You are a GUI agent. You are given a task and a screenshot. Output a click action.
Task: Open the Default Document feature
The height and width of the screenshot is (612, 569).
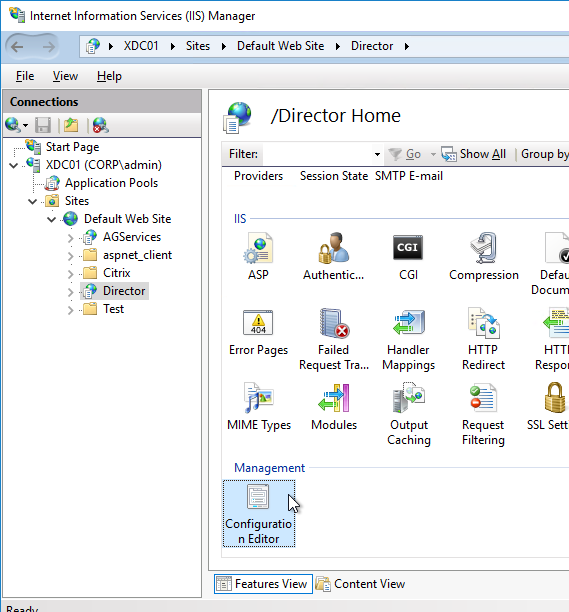tap(552, 263)
